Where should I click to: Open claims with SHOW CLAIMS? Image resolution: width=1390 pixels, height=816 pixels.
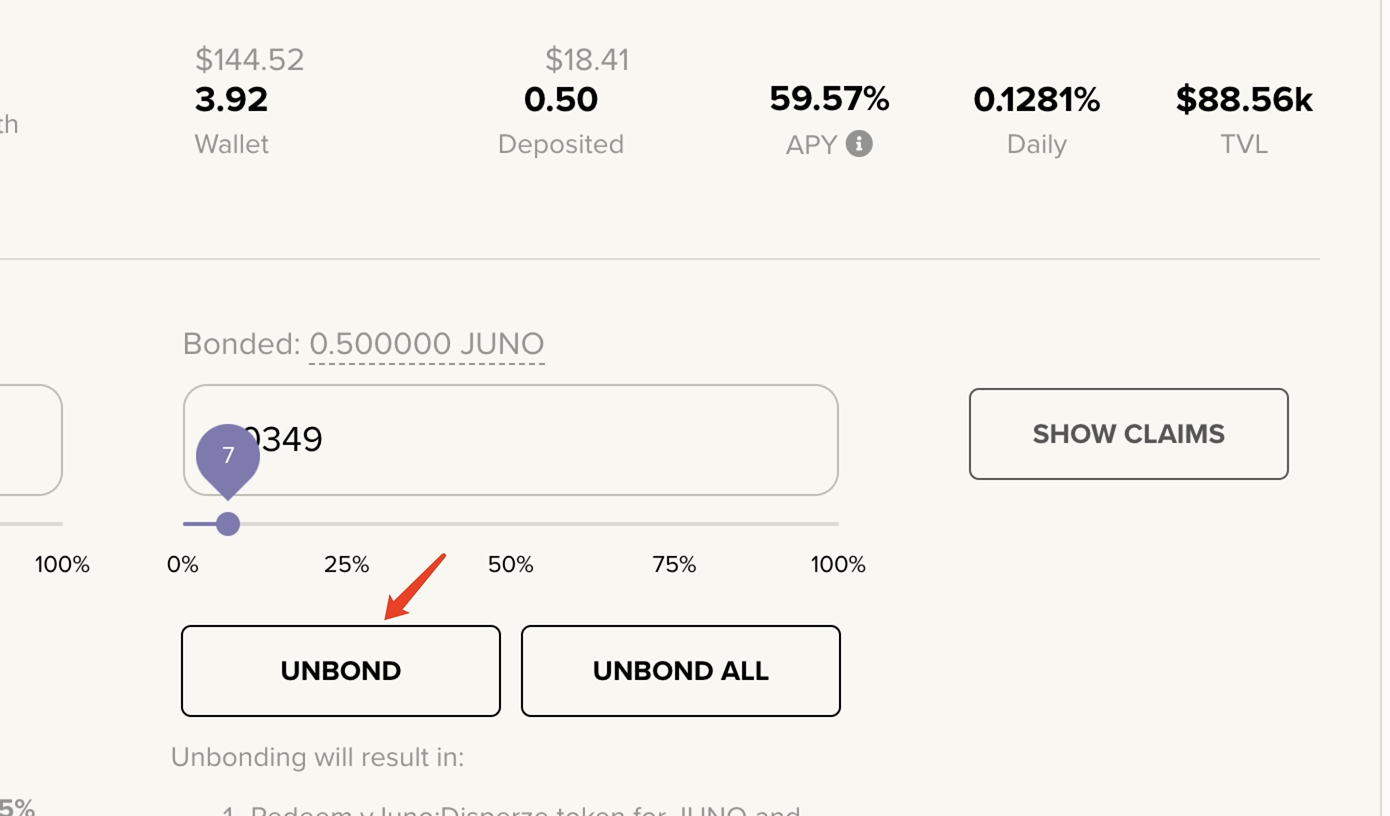pyautogui.click(x=1128, y=434)
